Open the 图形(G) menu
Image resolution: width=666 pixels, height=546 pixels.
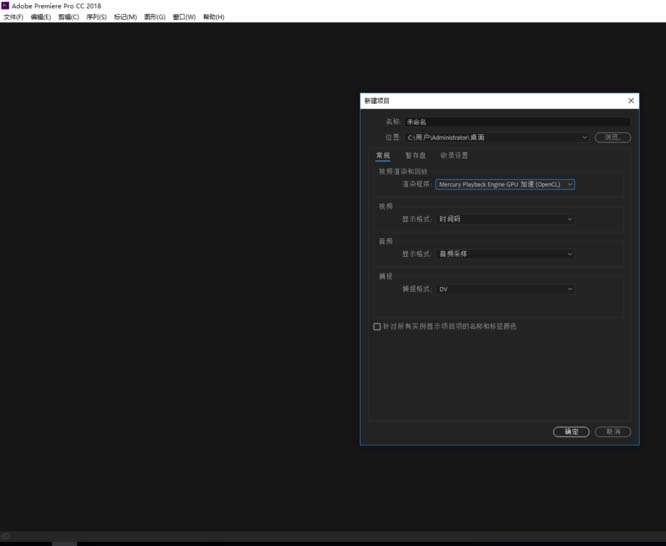155,17
